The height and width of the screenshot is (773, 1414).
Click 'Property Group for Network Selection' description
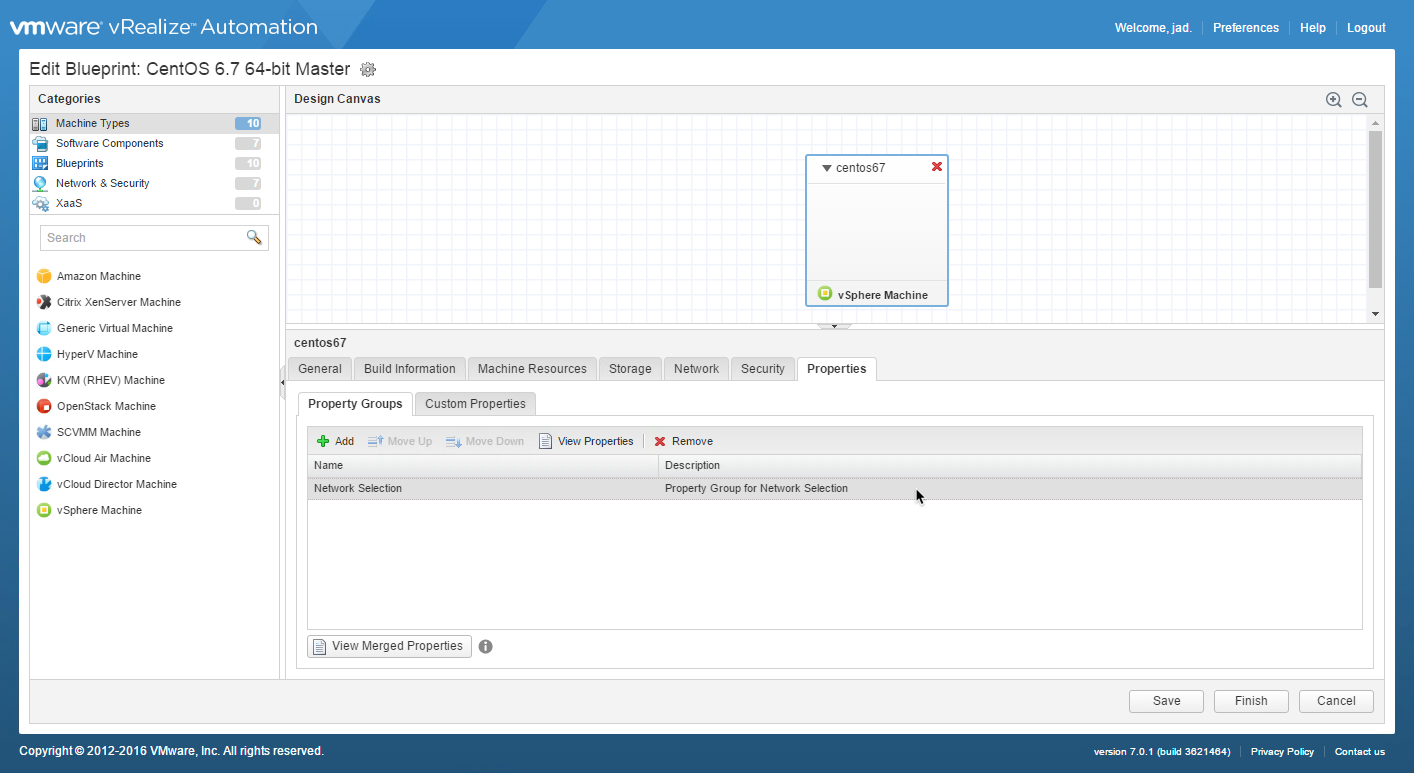756,489
